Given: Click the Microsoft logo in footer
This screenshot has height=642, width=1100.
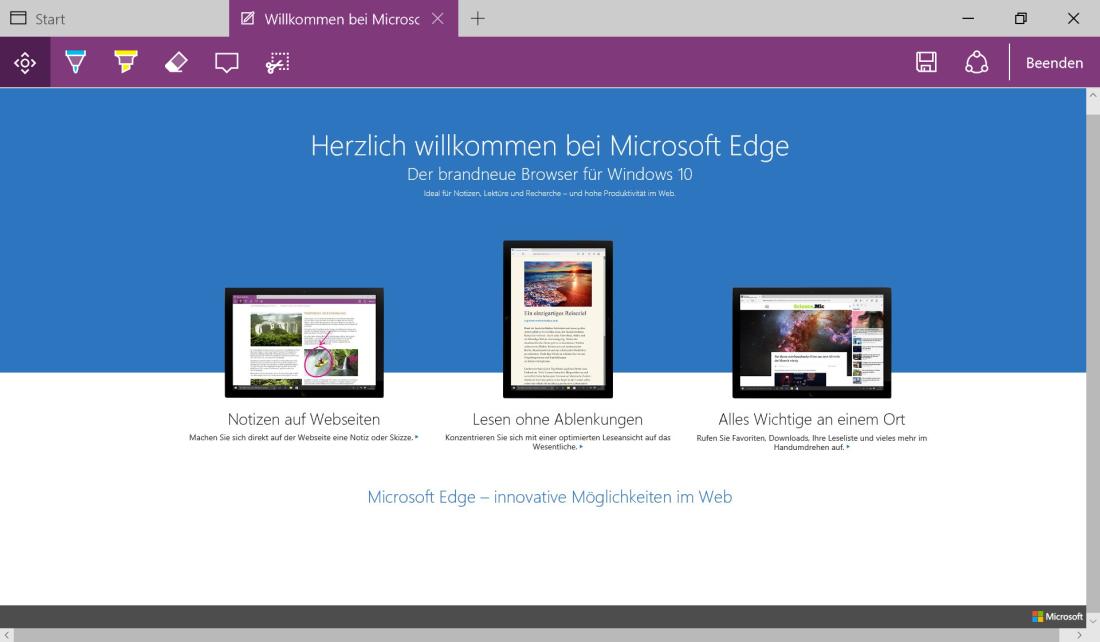Looking at the screenshot, I should (x=1057, y=617).
